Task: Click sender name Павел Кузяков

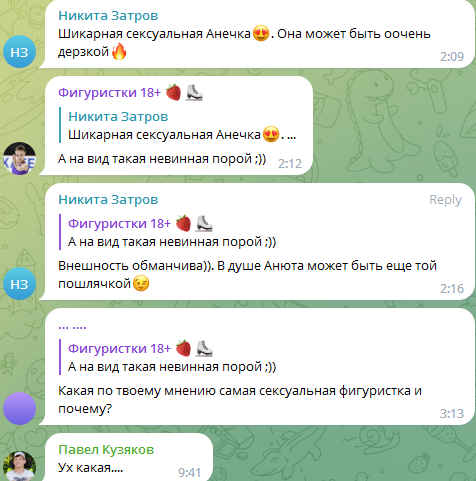Action: pos(106,450)
